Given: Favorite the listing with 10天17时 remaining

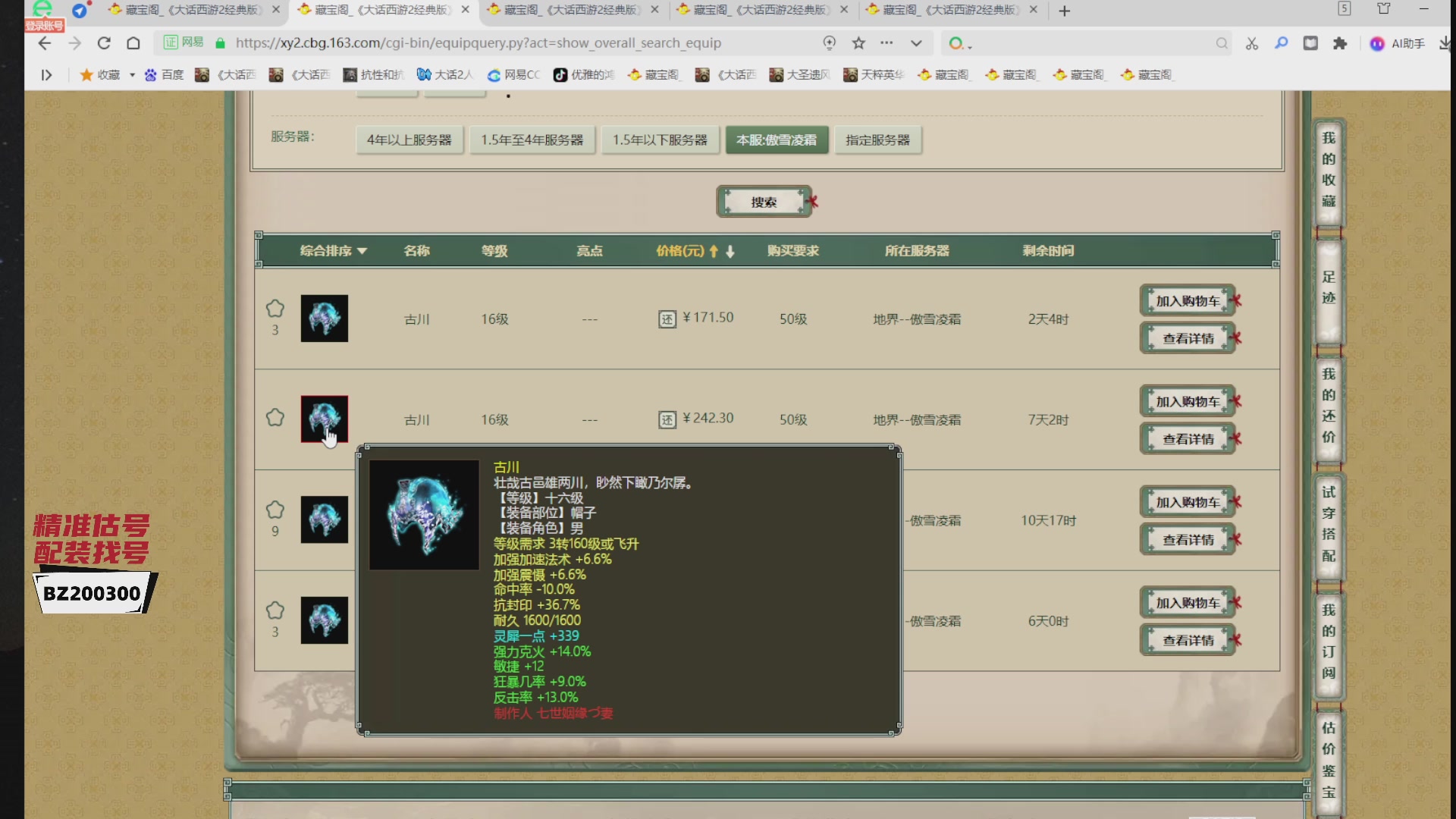Looking at the screenshot, I should [x=275, y=510].
